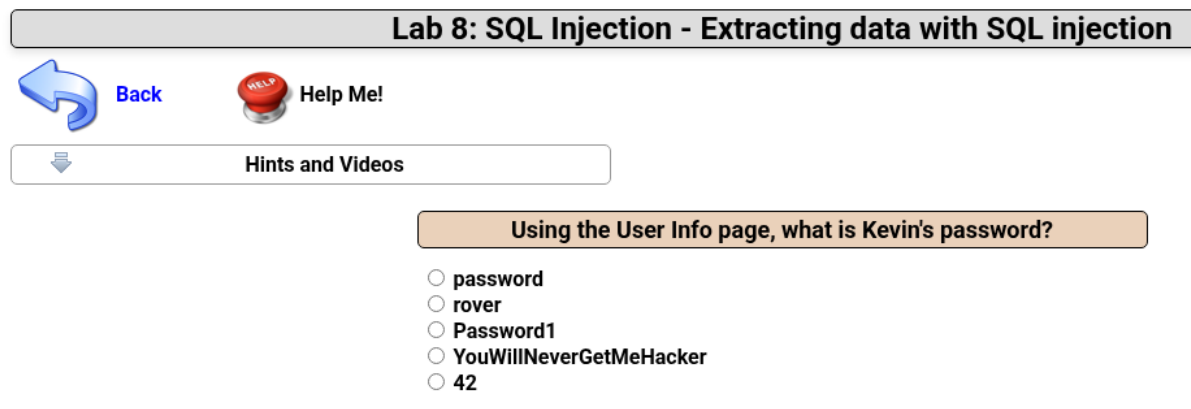Select the 'password' radio button

(435, 278)
